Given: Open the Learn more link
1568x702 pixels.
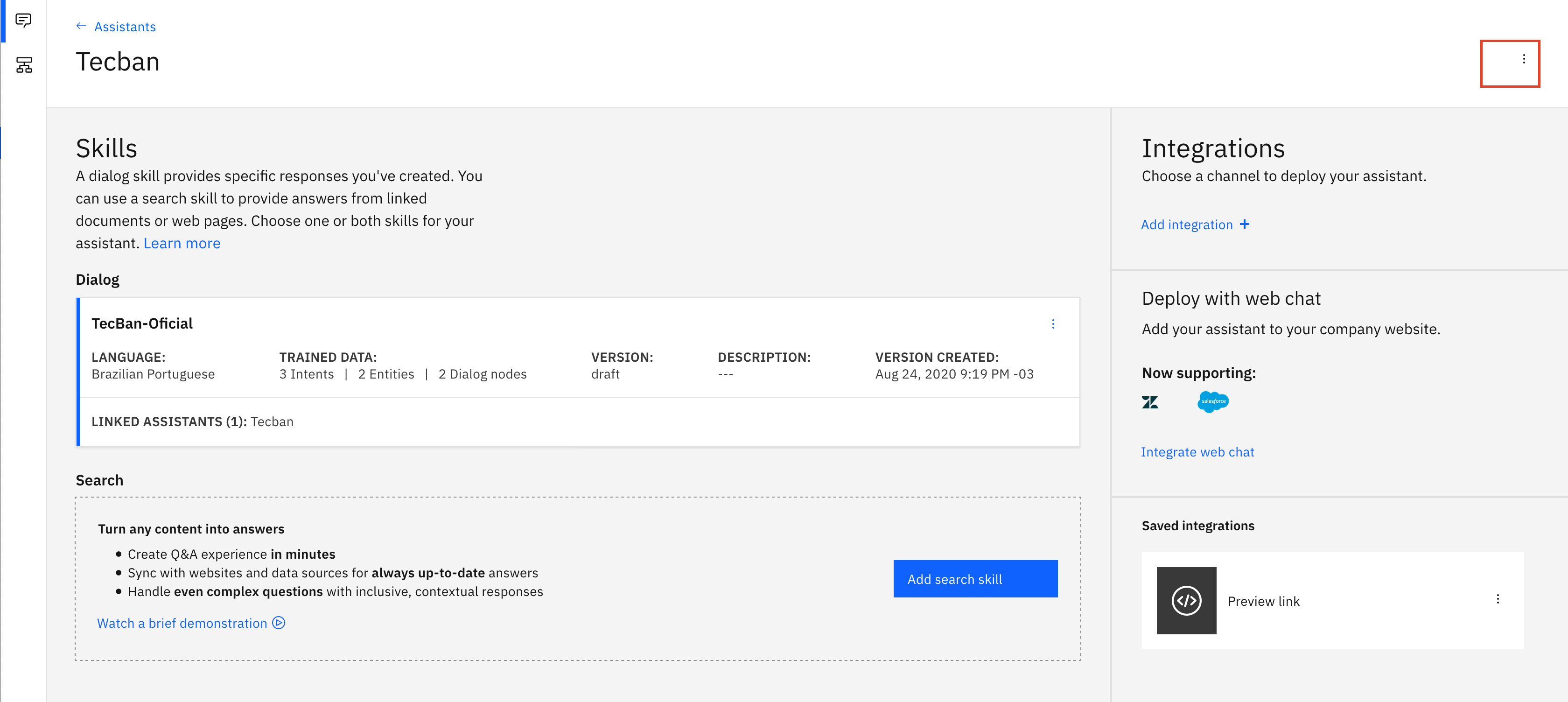Looking at the screenshot, I should 182,244.
